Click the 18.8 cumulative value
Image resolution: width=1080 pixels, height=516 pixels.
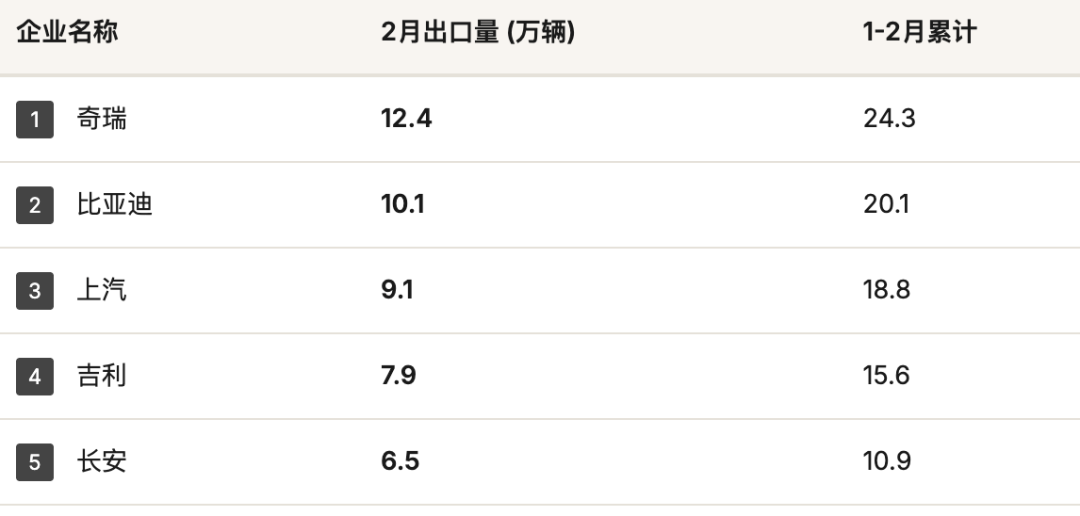[887, 291]
